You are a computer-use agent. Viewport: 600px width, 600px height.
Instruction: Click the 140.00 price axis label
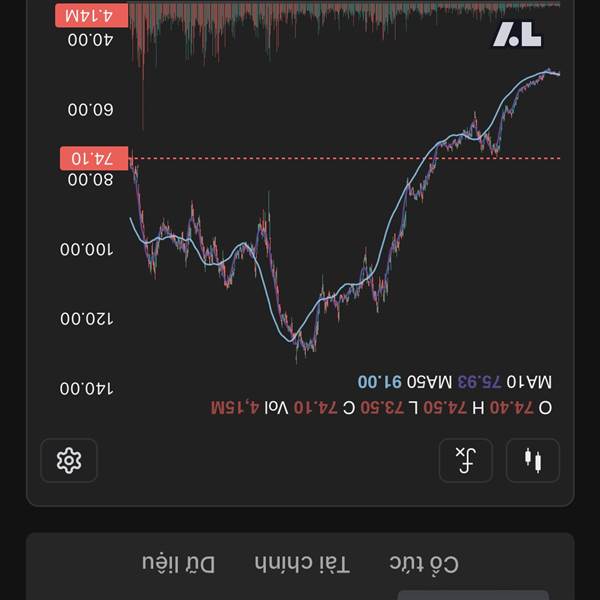coord(90,387)
